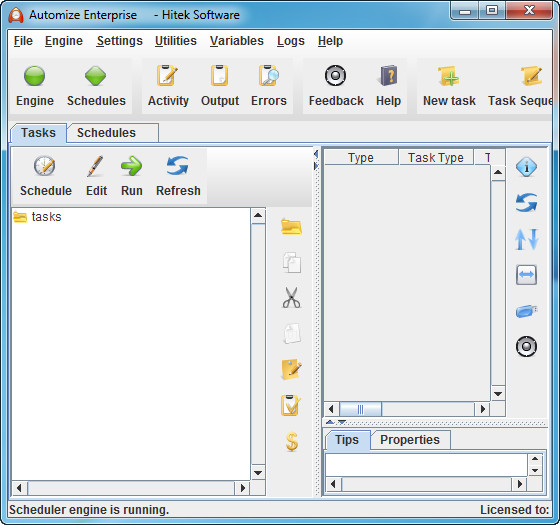The image size is (560, 525).
Task: Open the Task Sequence icon
Action: pos(531,76)
